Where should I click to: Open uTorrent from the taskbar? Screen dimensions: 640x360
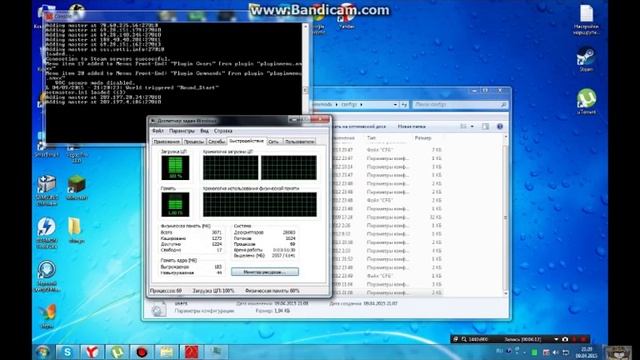point(117,352)
